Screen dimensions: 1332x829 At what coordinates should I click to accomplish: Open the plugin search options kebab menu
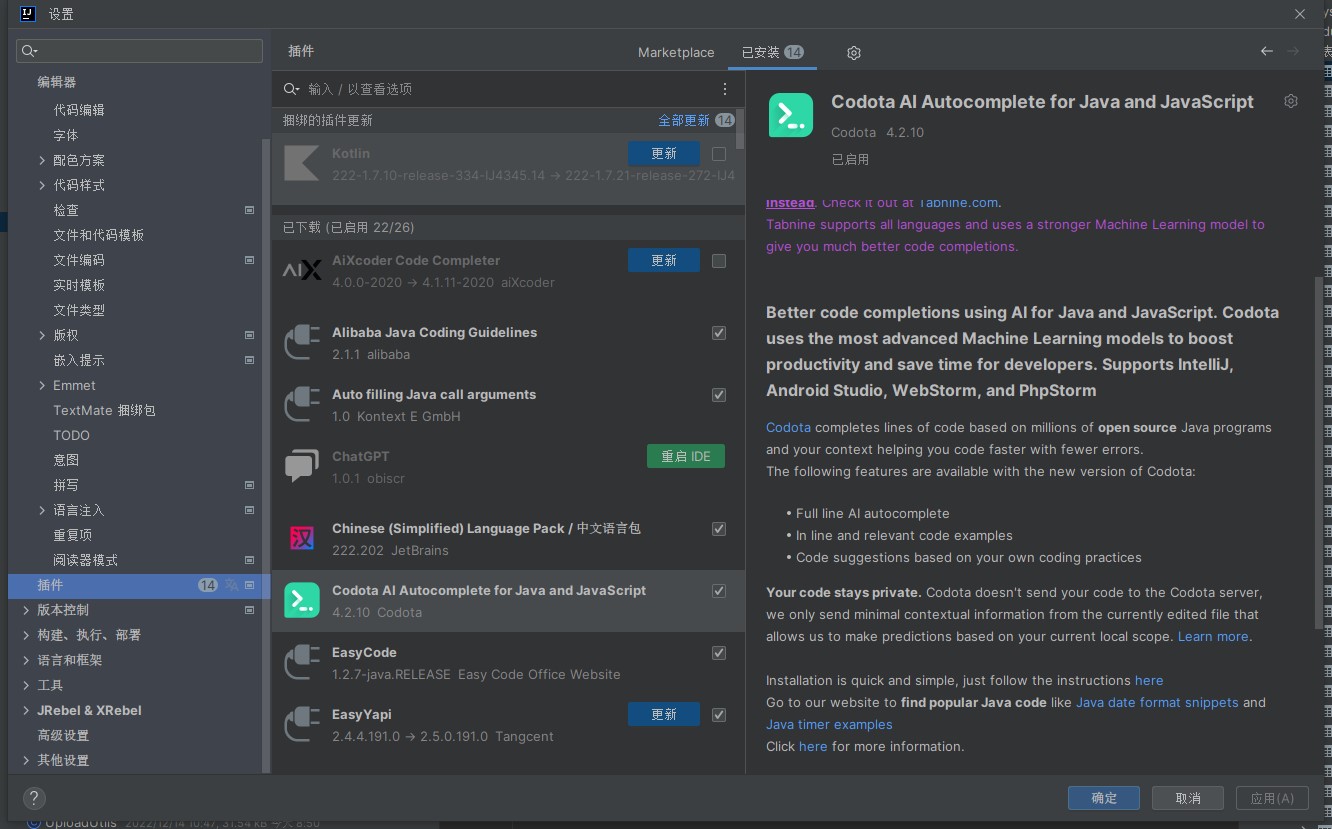pyautogui.click(x=726, y=89)
